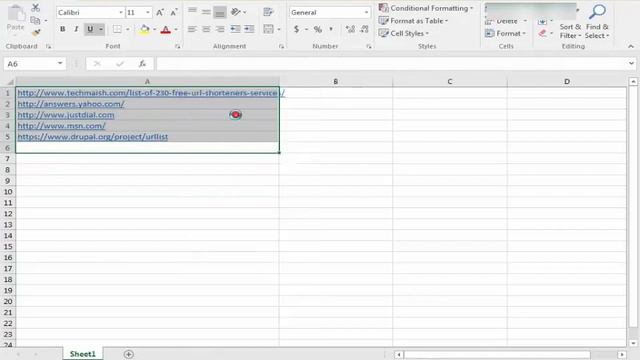Open the Borders dropdown arrow
Screen dimensions: 640x360
pyautogui.click(x=128, y=29)
